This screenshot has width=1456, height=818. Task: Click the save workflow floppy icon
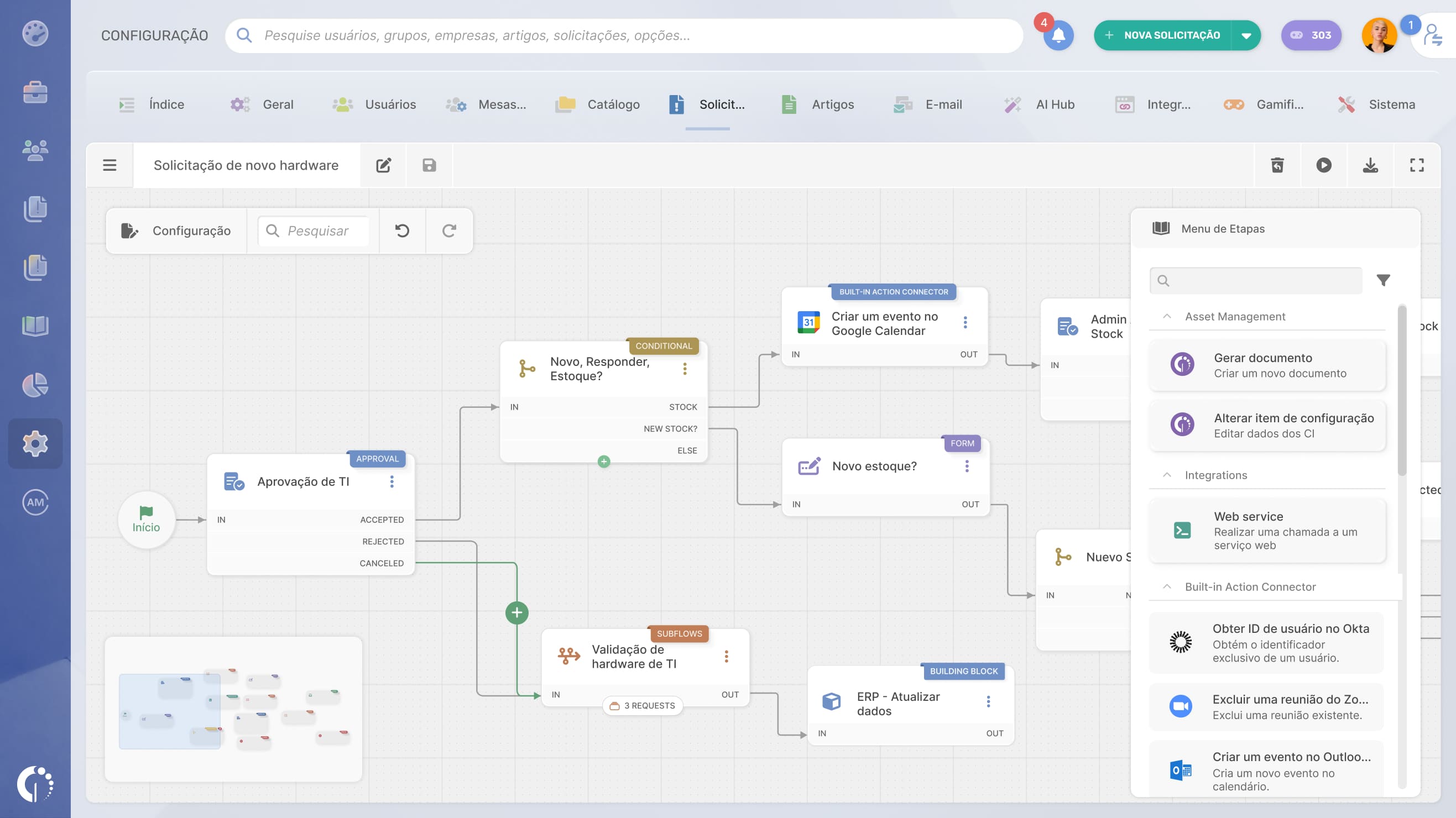click(429, 165)
